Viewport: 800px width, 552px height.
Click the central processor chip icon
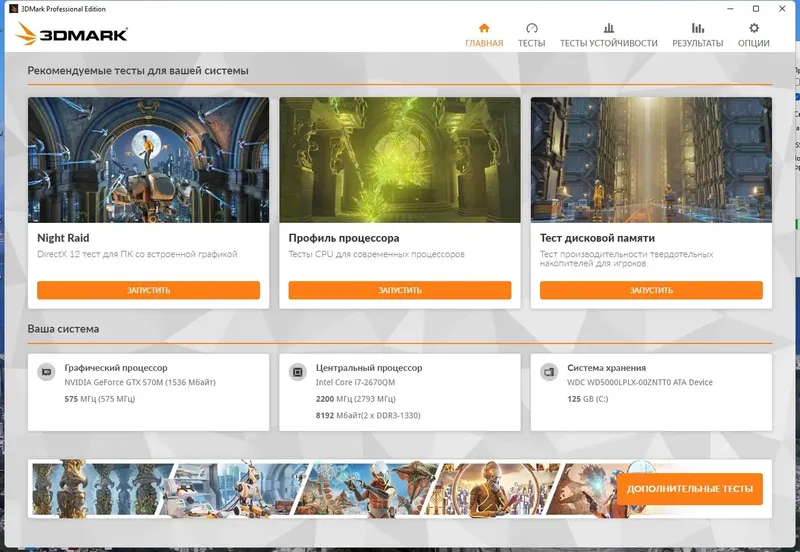297,372
